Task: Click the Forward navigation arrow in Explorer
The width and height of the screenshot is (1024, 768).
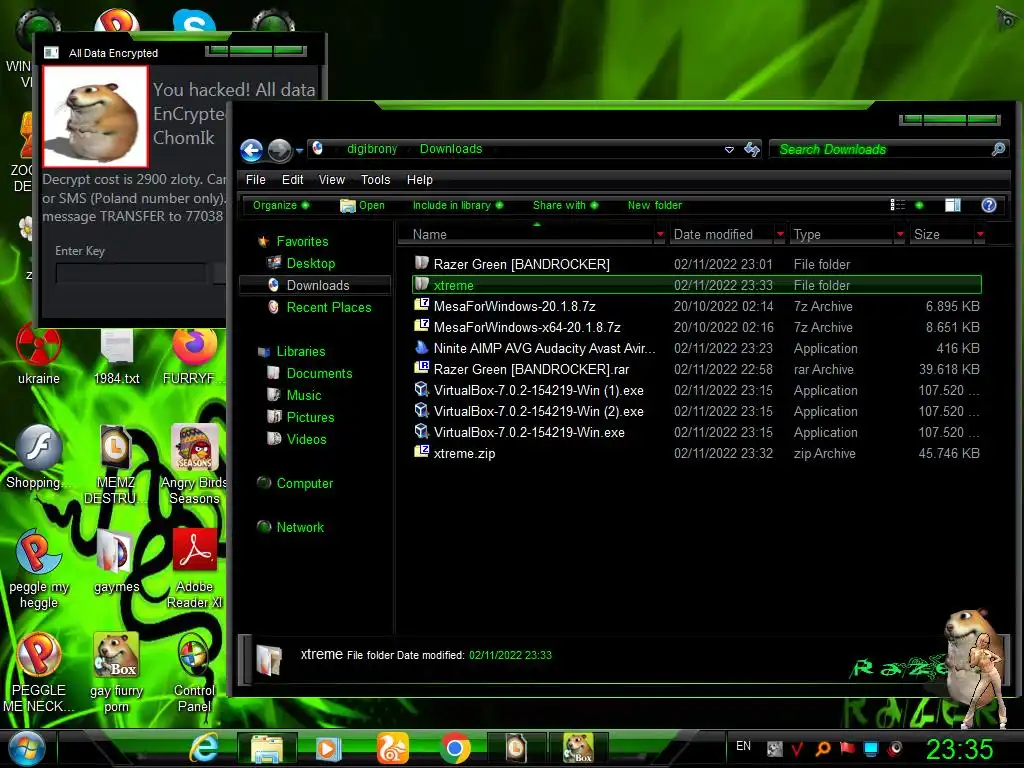Action: point(280,150)
